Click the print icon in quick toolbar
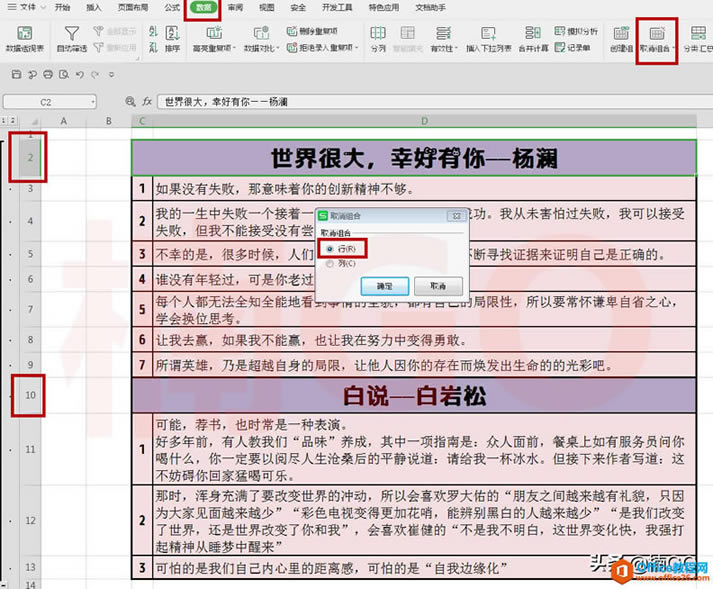 pos(48,75)
